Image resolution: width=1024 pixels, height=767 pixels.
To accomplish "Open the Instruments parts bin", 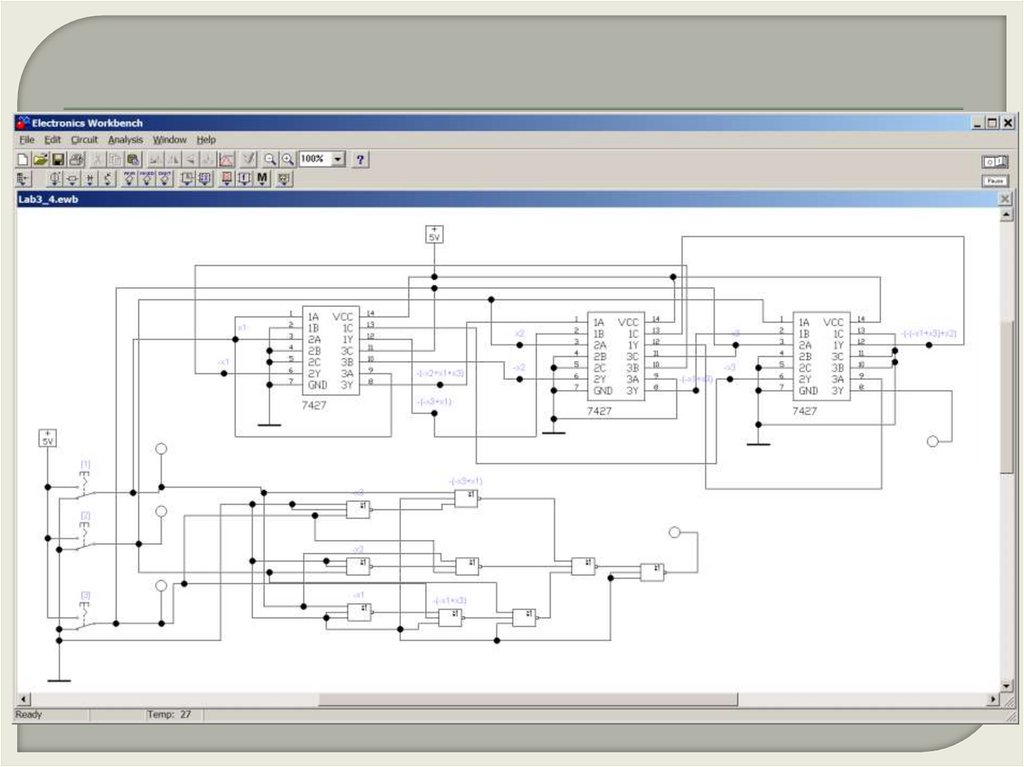I will [x=284, y=178].
